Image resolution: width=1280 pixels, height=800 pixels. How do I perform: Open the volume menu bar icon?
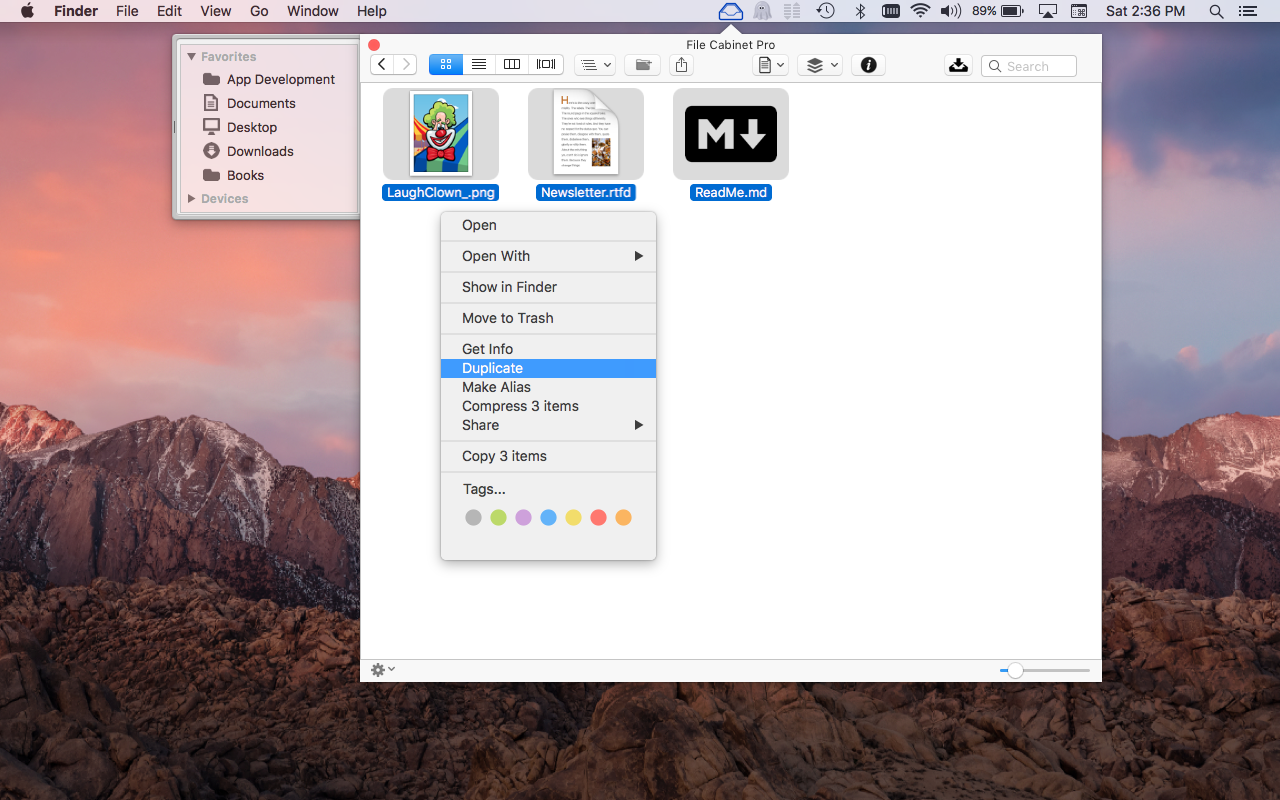[x=951, y=11]
